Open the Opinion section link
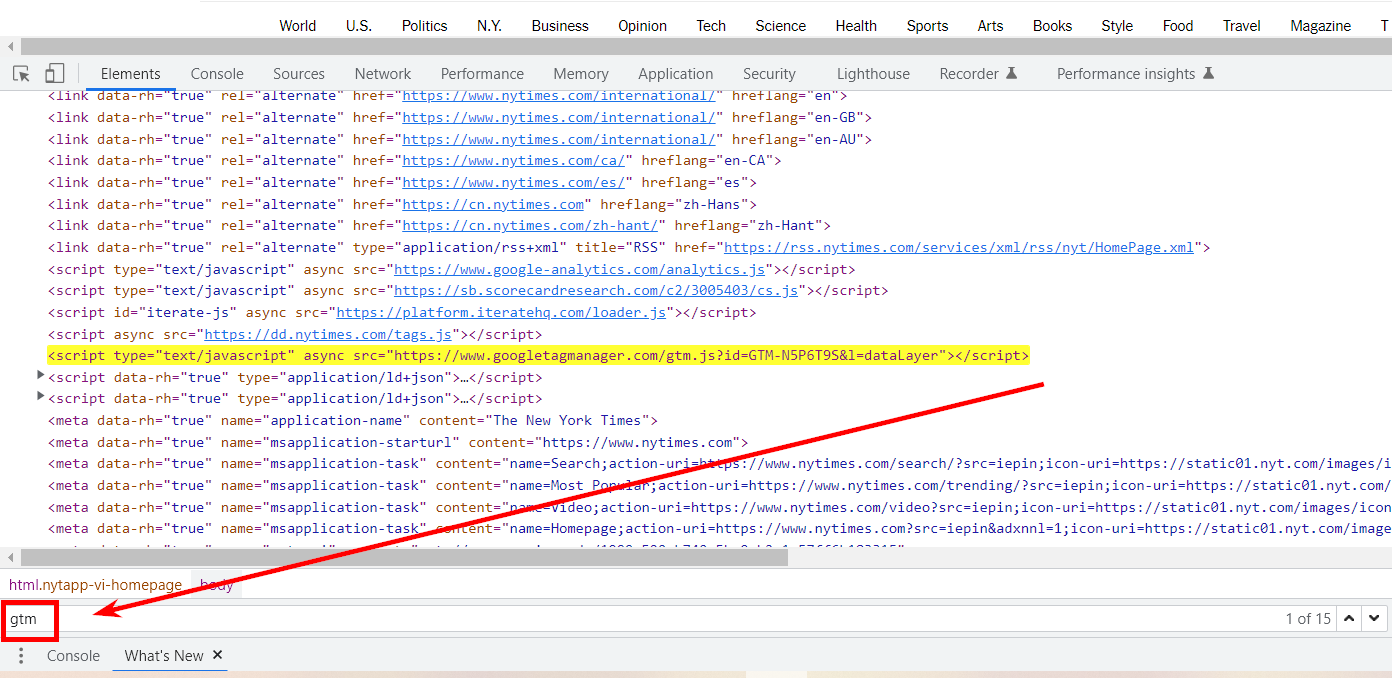1392x678 pixels. click(643, 26)
